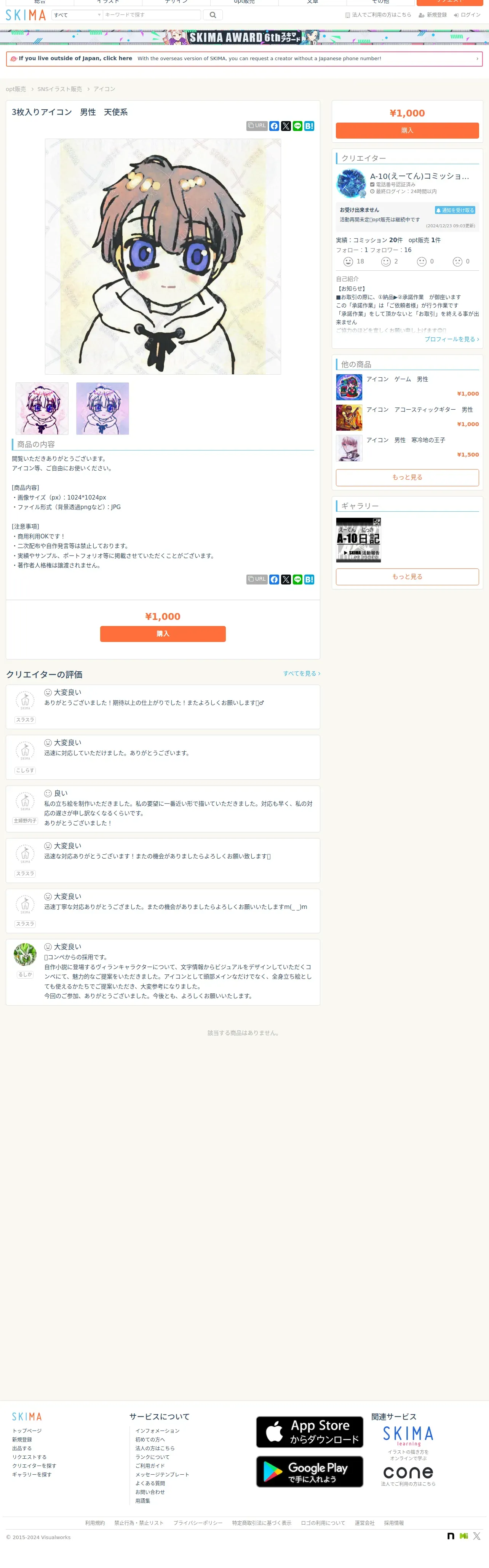The image size is (489, 1568).
Task: Share on X using top share icon
Action: pyautogui.click(x=286, y=126)
